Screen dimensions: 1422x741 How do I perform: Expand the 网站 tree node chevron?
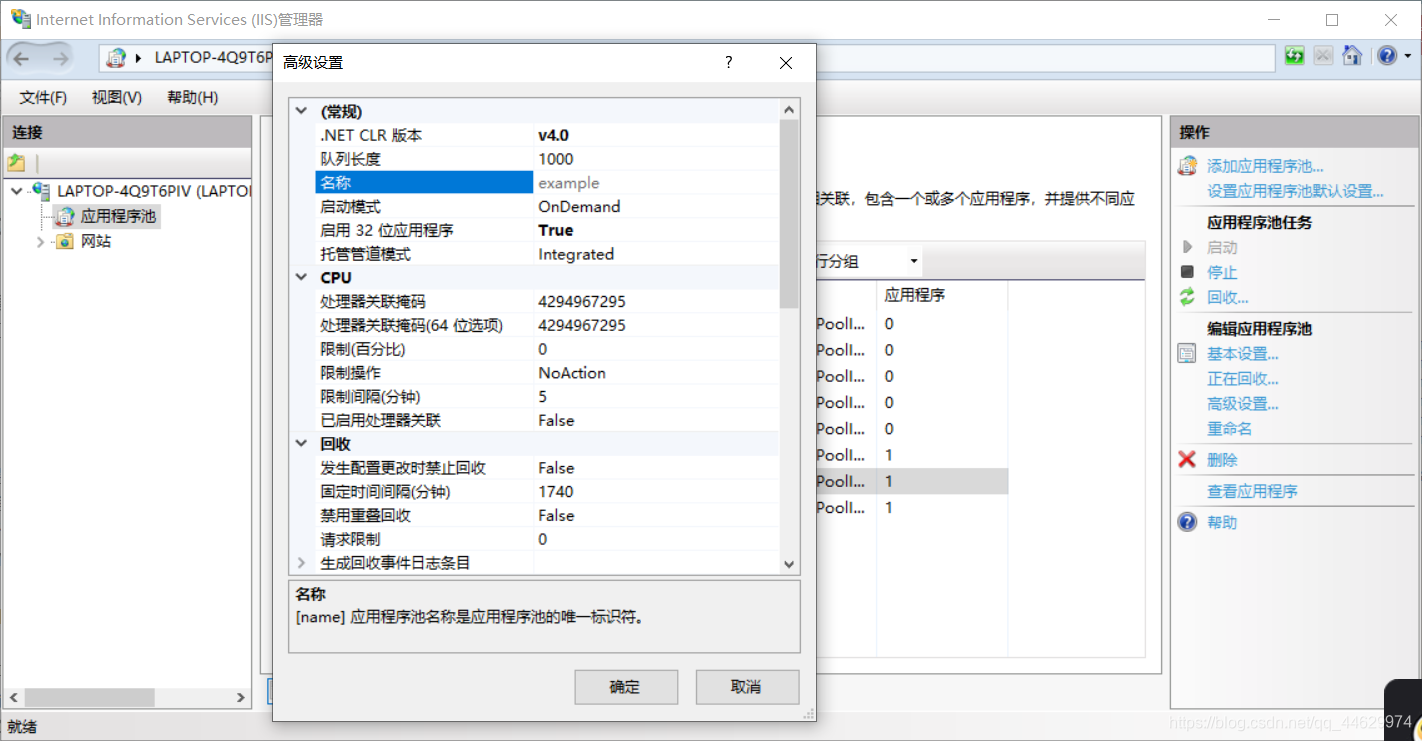[39, 241]
